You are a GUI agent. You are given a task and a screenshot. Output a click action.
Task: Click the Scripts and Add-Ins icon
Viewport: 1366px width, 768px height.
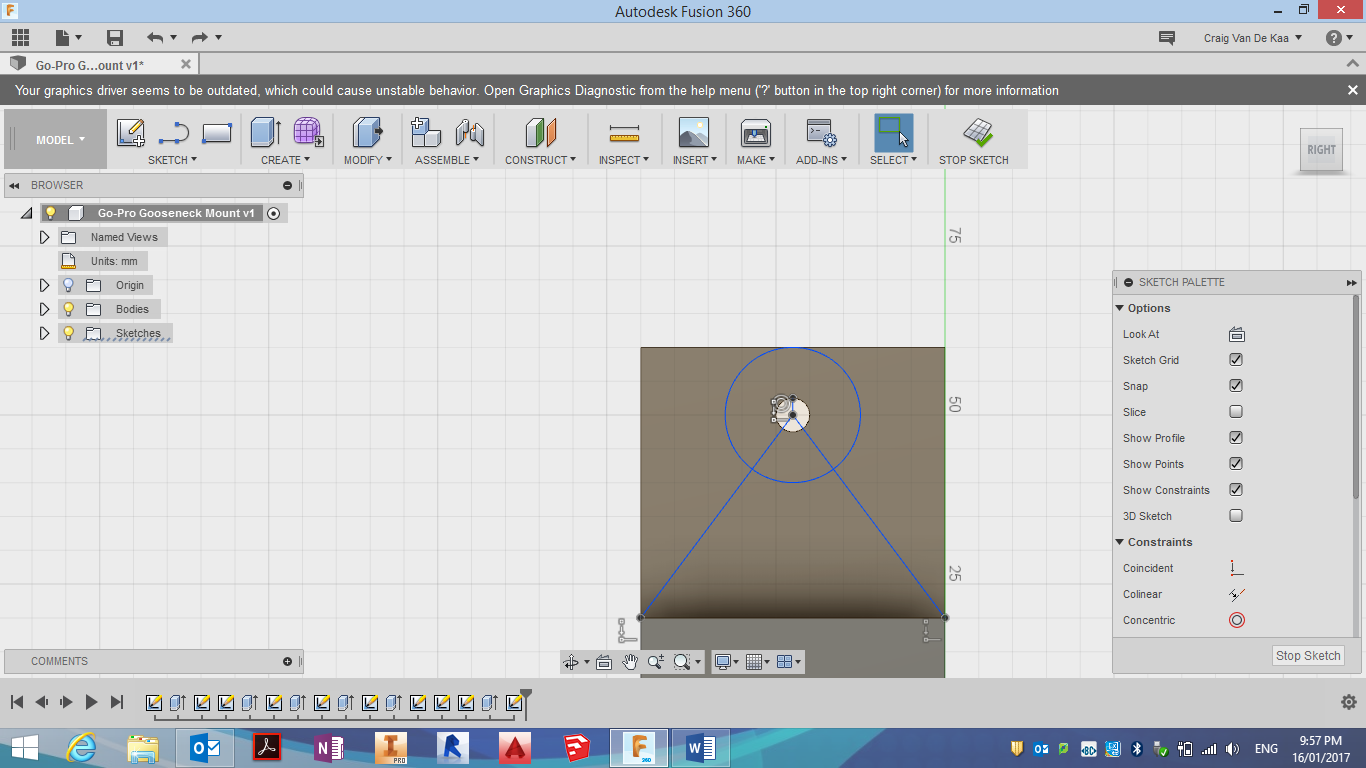pyautogui.click(x=822, y=133)
